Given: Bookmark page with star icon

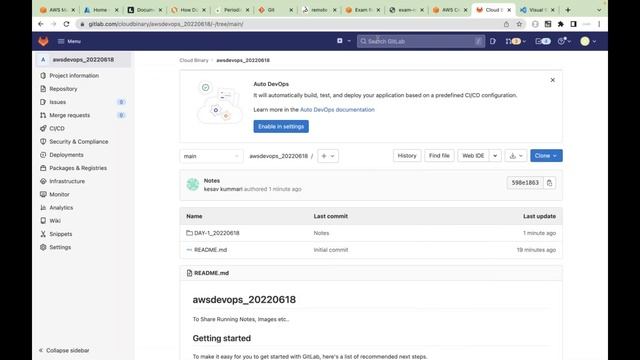Looking at the screenshot, I should (519, 24).
